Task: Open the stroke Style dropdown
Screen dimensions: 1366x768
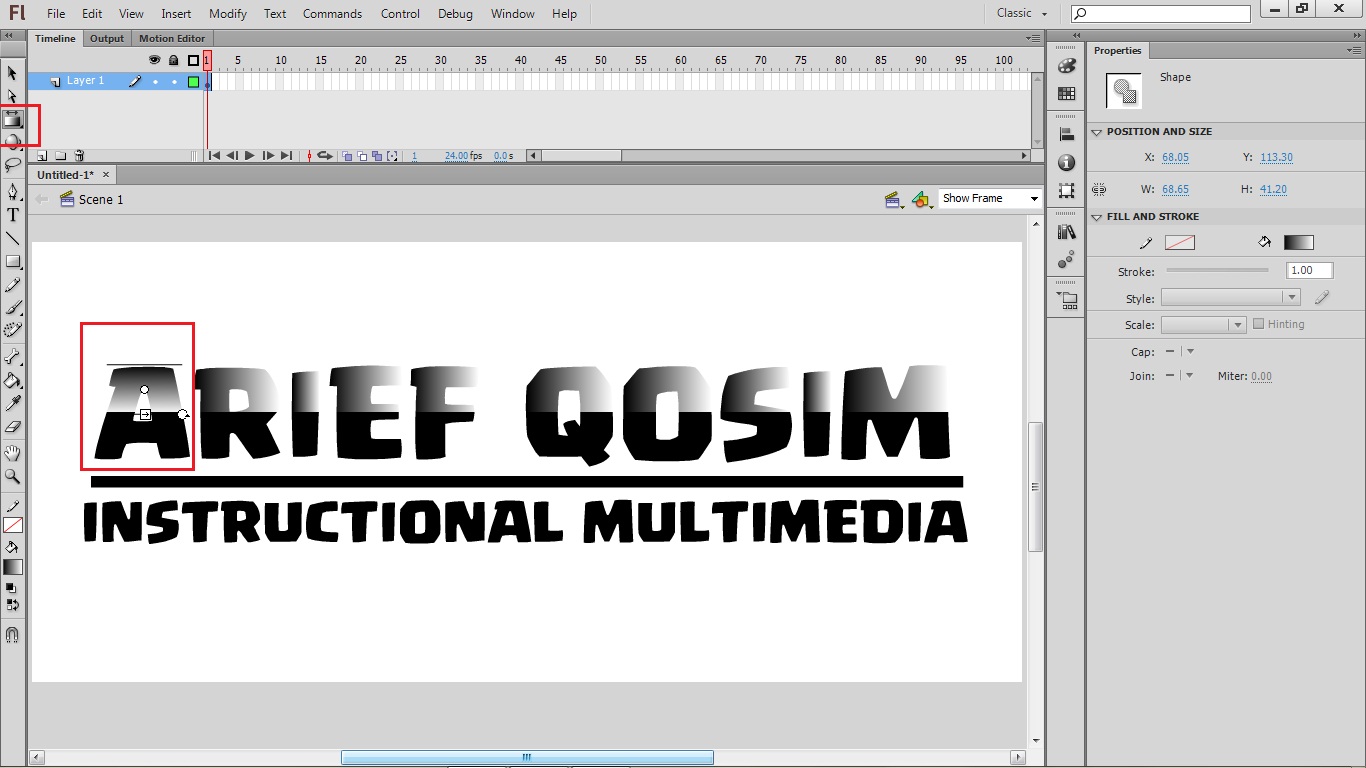Action: [x=1230, y=298]
